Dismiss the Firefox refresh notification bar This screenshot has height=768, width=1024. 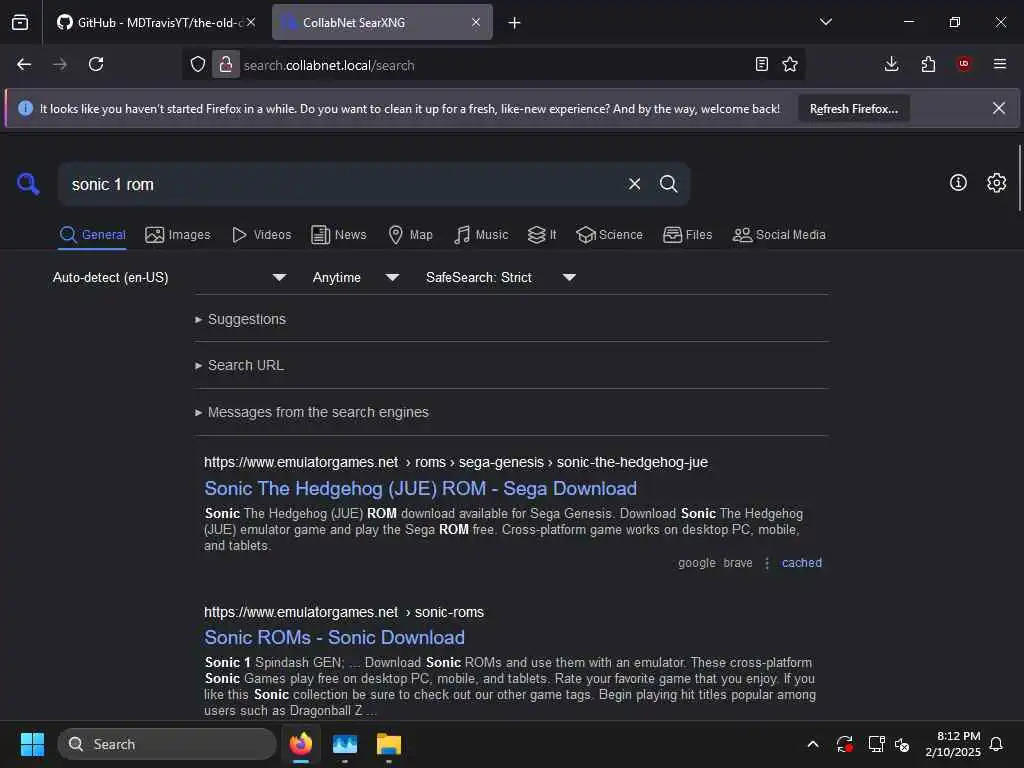tap(999, 108)
